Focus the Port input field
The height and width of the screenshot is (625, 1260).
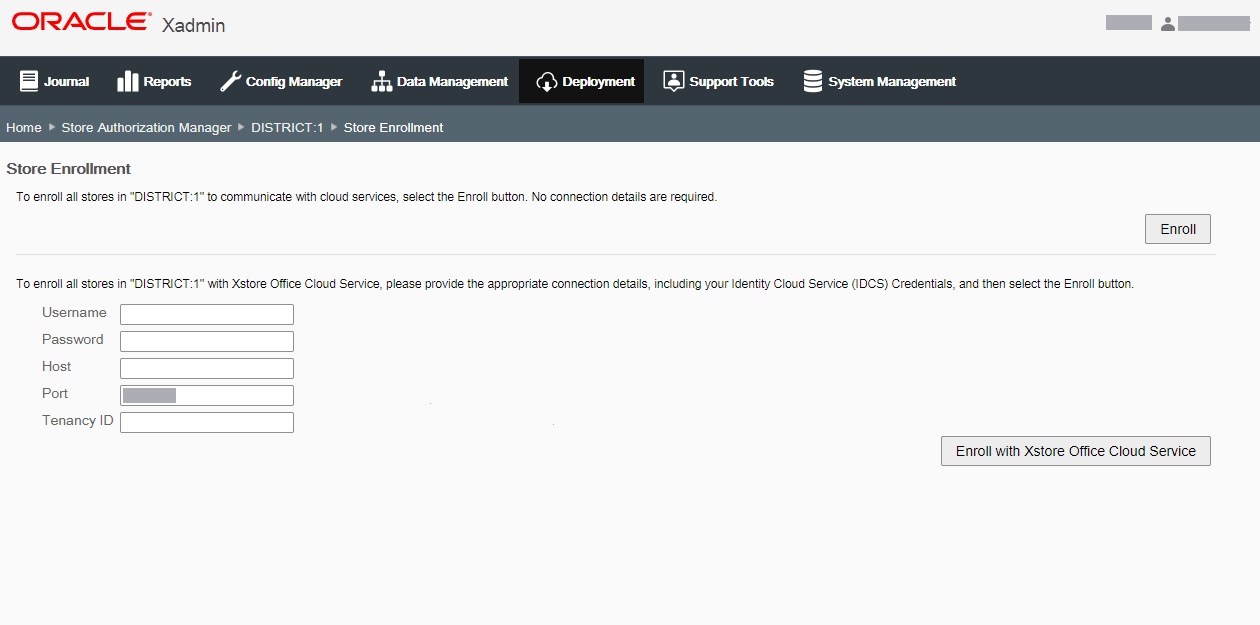207,395
